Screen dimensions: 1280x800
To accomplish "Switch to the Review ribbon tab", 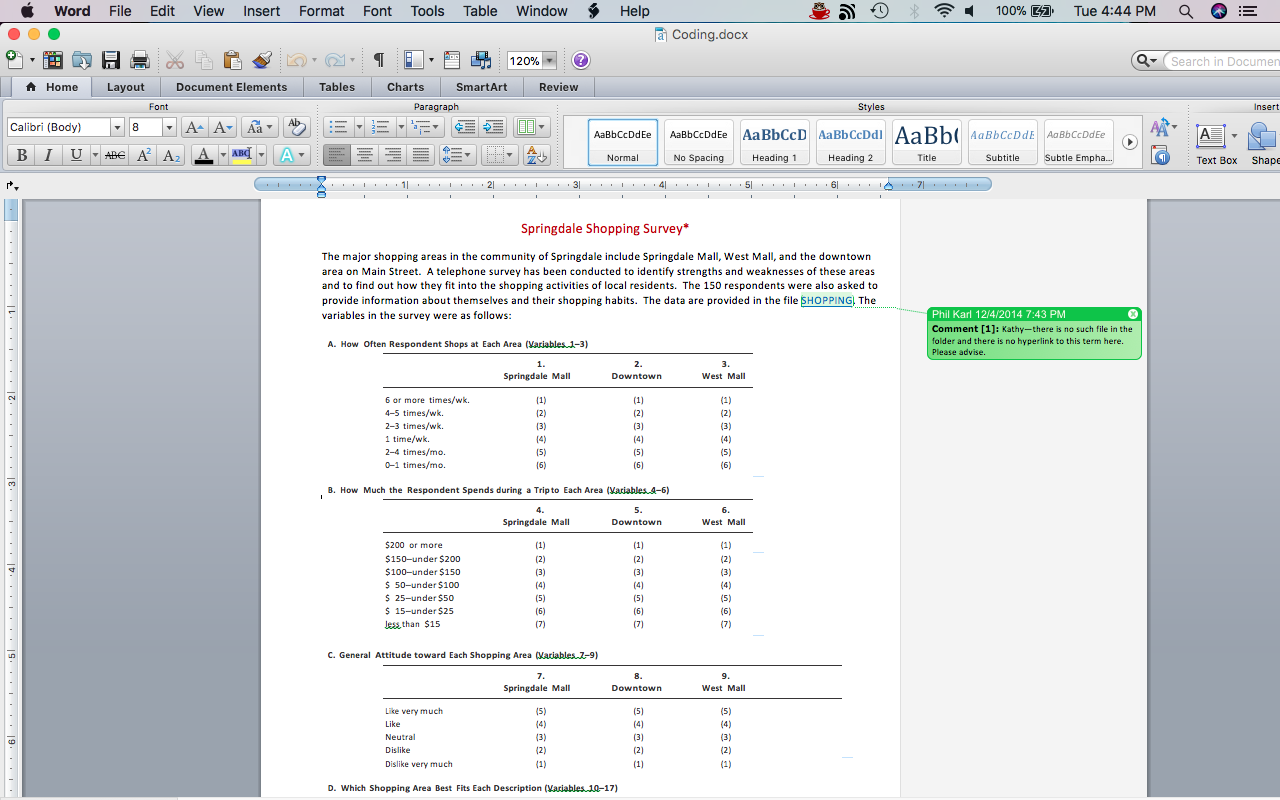I will [x=558, y=87].
